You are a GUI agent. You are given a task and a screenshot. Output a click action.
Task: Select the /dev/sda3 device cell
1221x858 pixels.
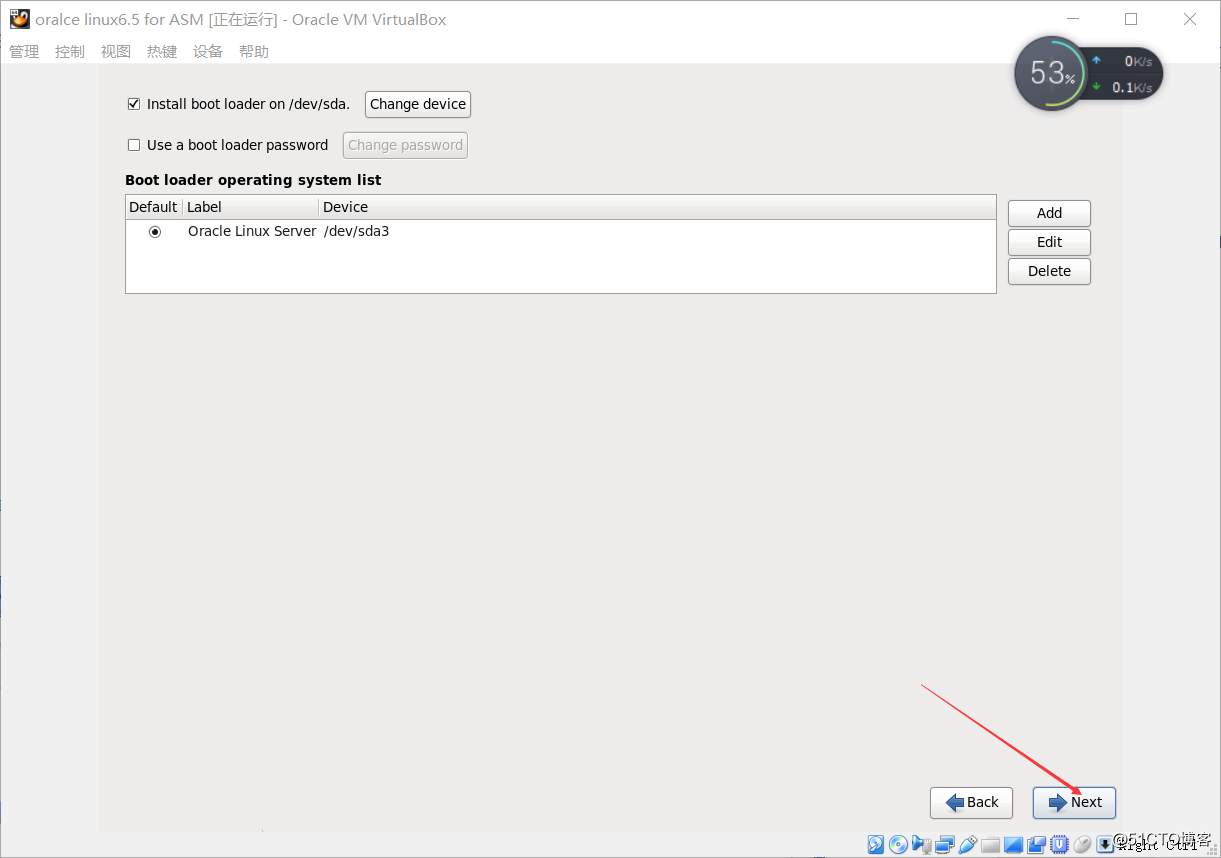point(356,231)
